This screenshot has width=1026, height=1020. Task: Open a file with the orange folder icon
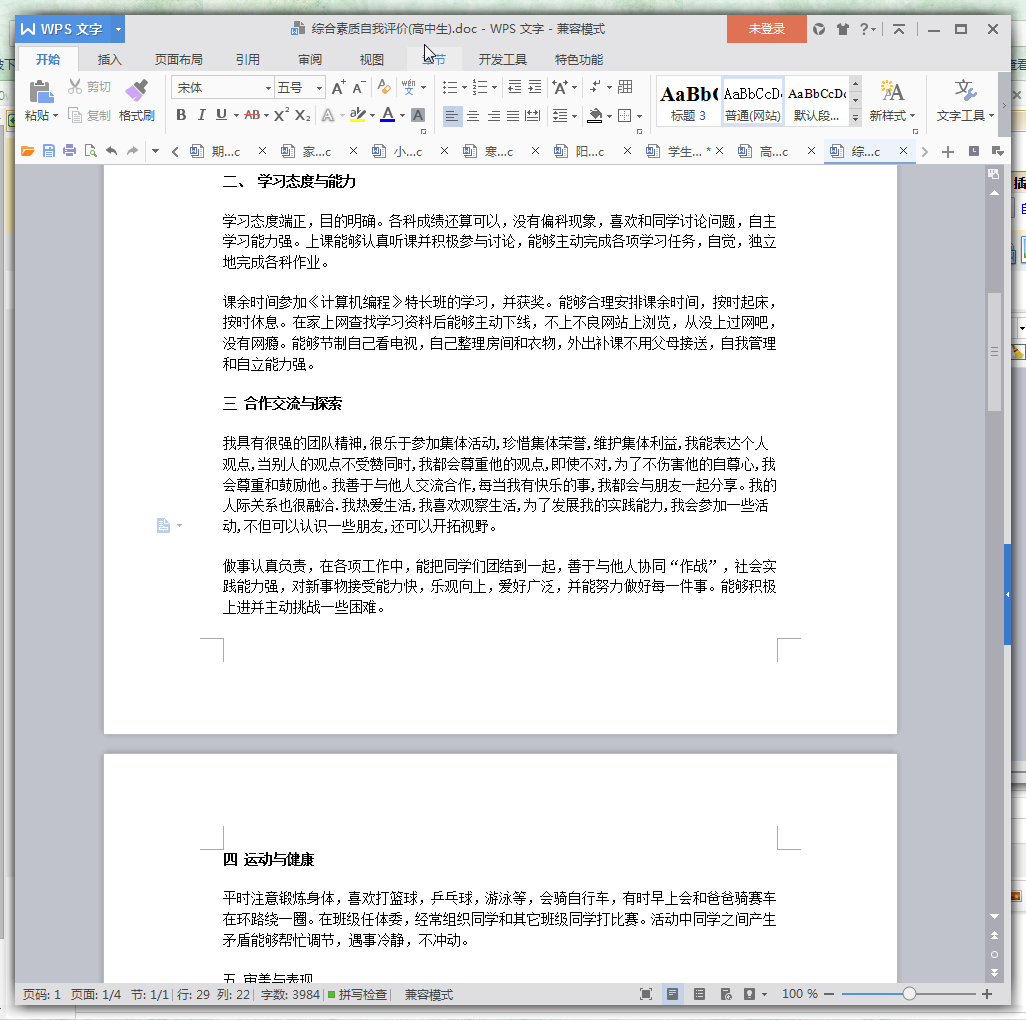pos(27,151)
